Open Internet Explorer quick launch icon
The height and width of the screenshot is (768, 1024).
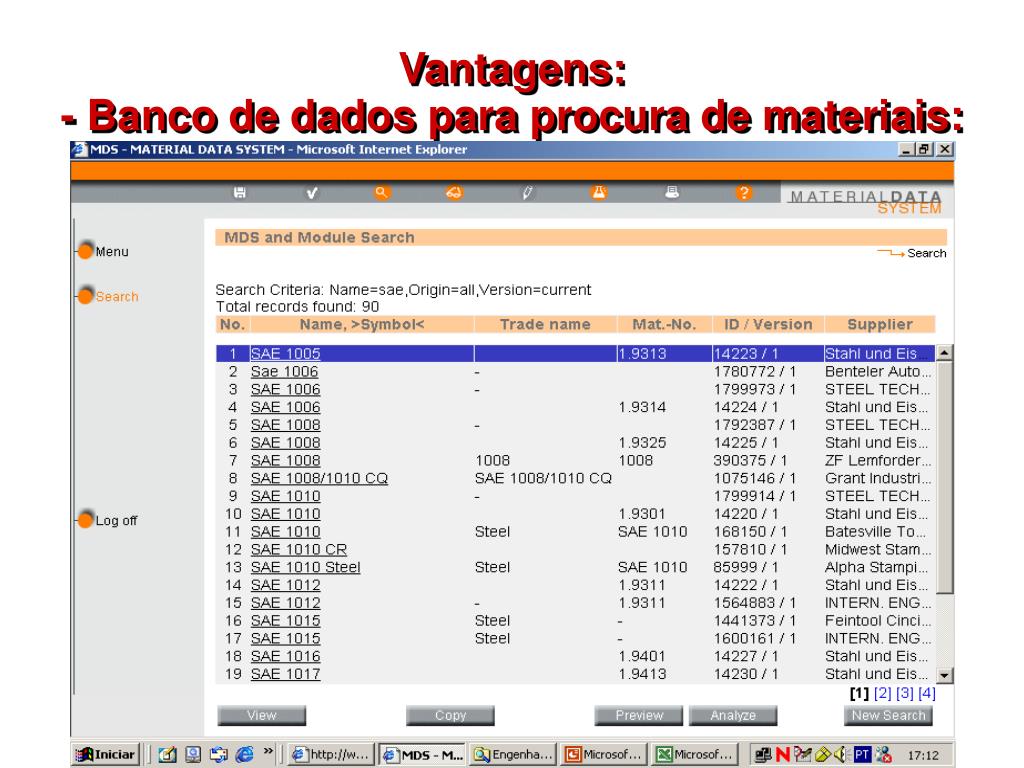(x=244, y=754)
